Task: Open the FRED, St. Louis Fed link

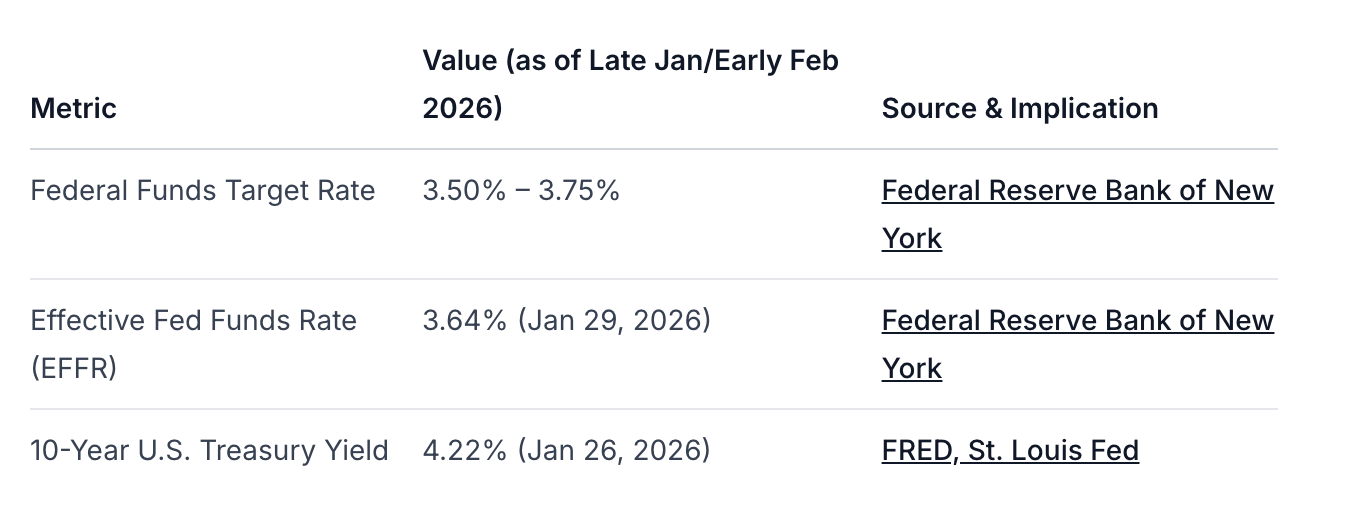Action: [x=1010, y=451]
